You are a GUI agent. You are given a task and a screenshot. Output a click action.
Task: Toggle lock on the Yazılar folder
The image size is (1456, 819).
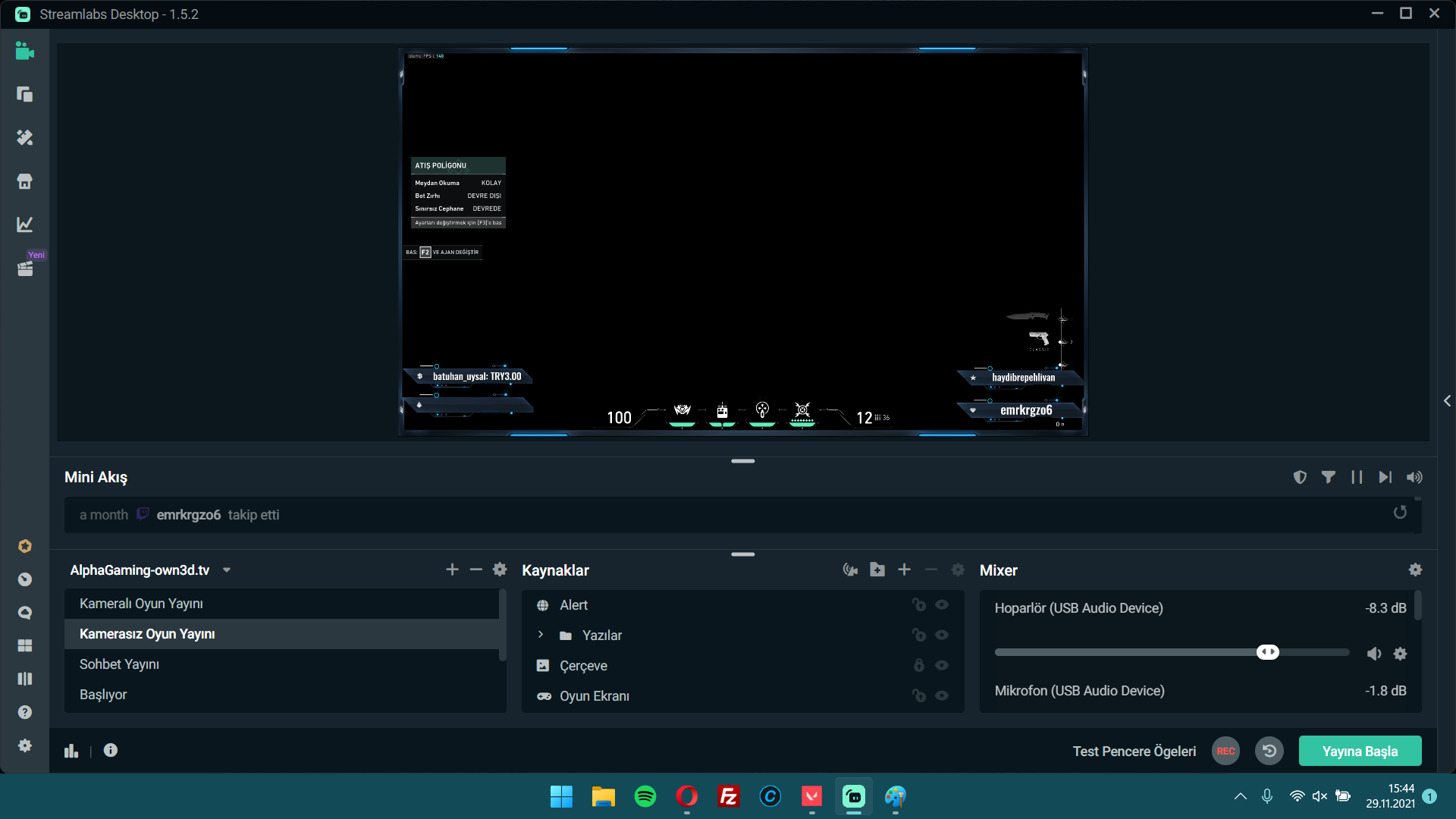coord(919,635)
